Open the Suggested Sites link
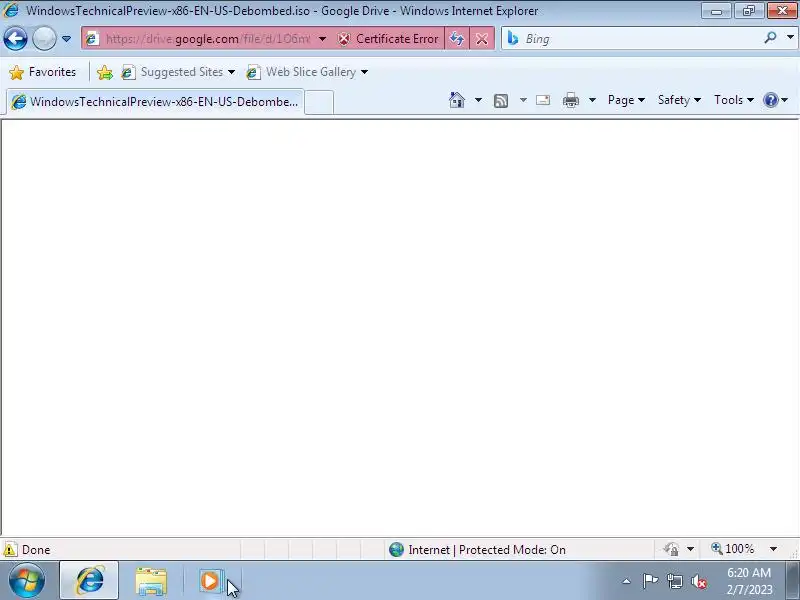800x600 pixels. [x=179, y=72]
